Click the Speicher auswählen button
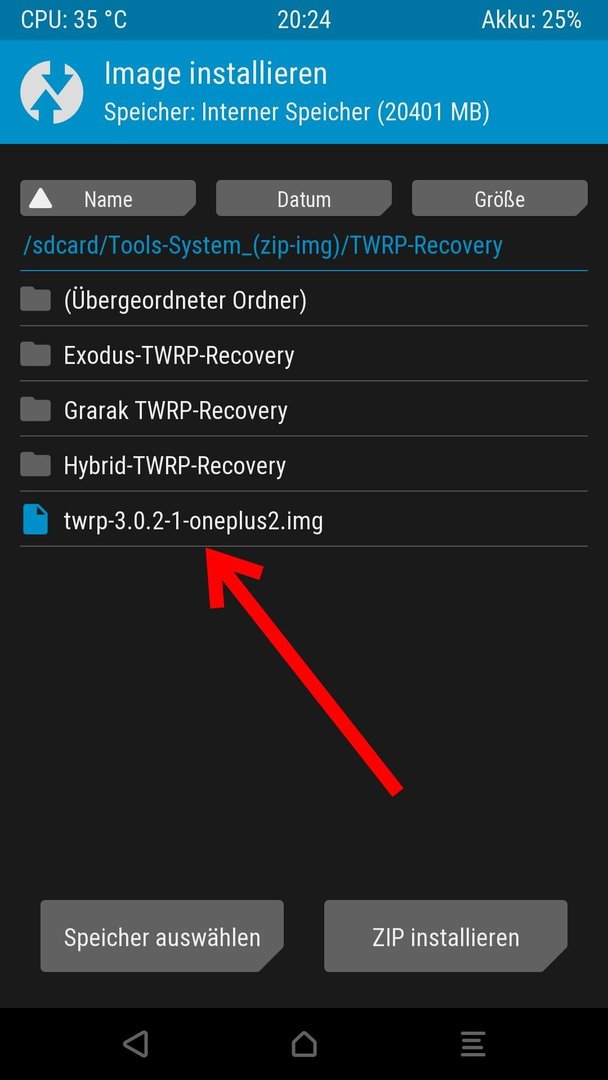This screenshot has width=608, height=1080. (x=162, y=937)
